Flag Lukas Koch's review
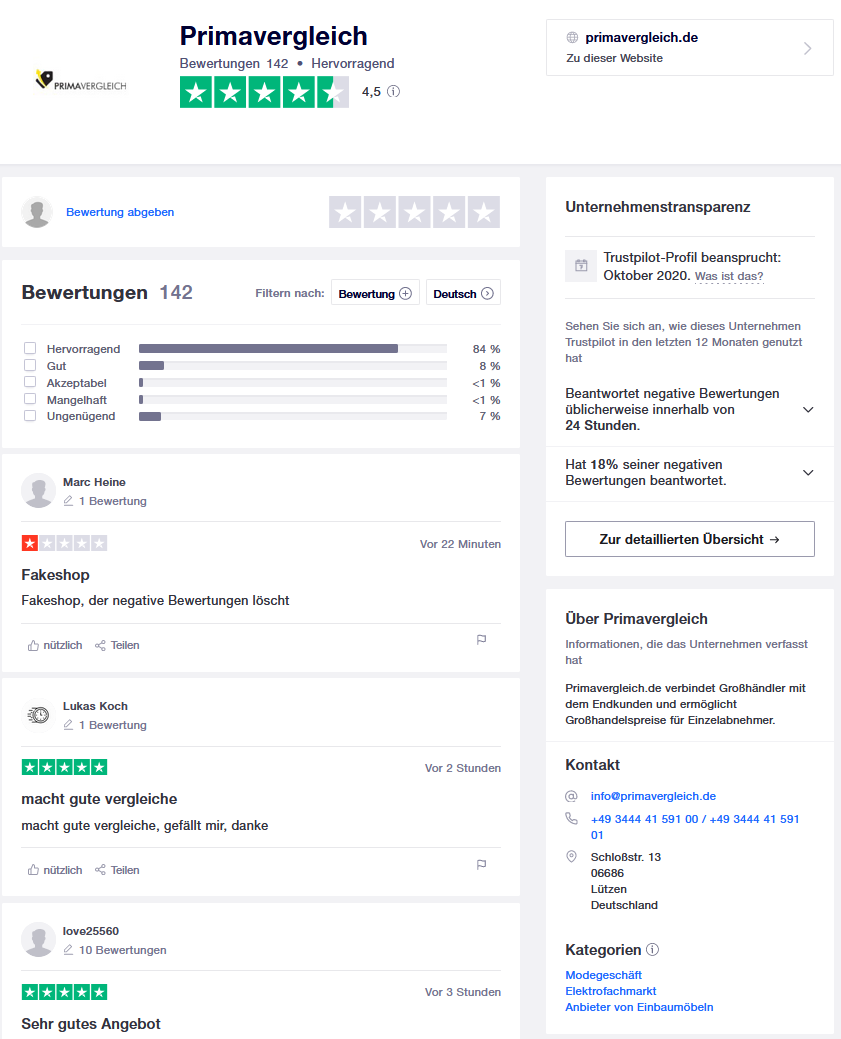This screenshot has height=1039, width=841. 482,865
